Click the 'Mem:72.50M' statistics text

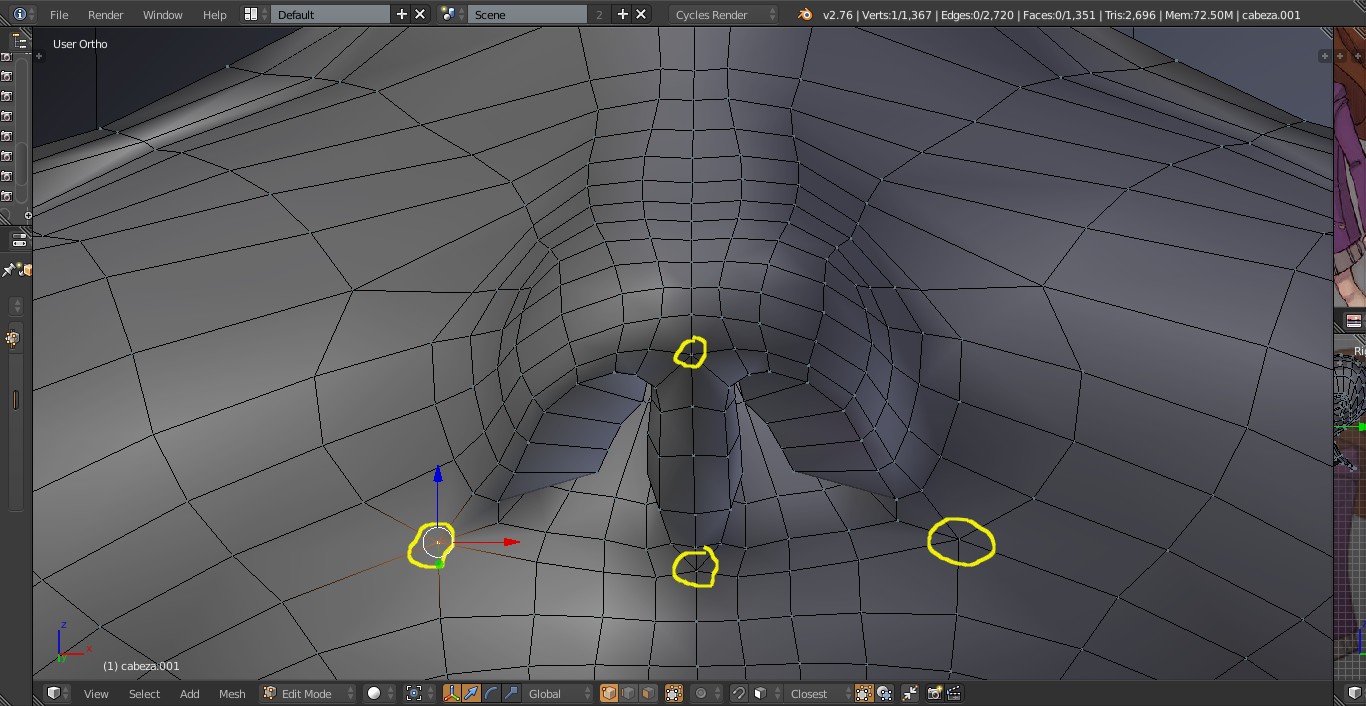[1199, 15]
